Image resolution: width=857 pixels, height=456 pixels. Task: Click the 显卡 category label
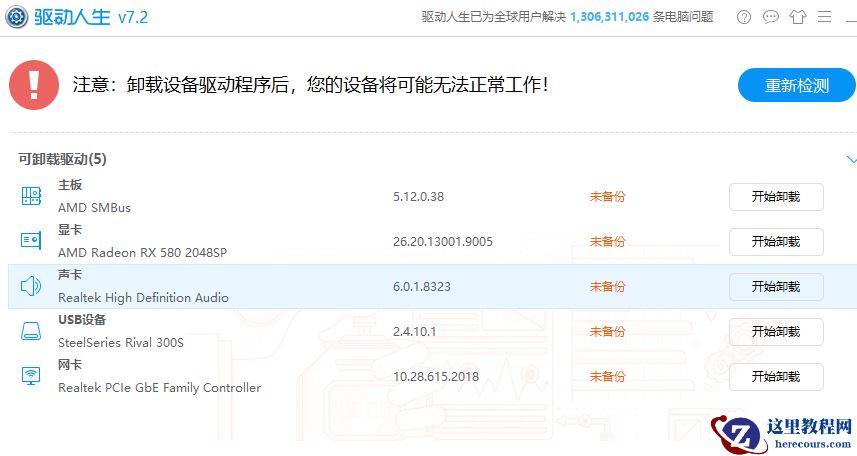click(70, 230)
